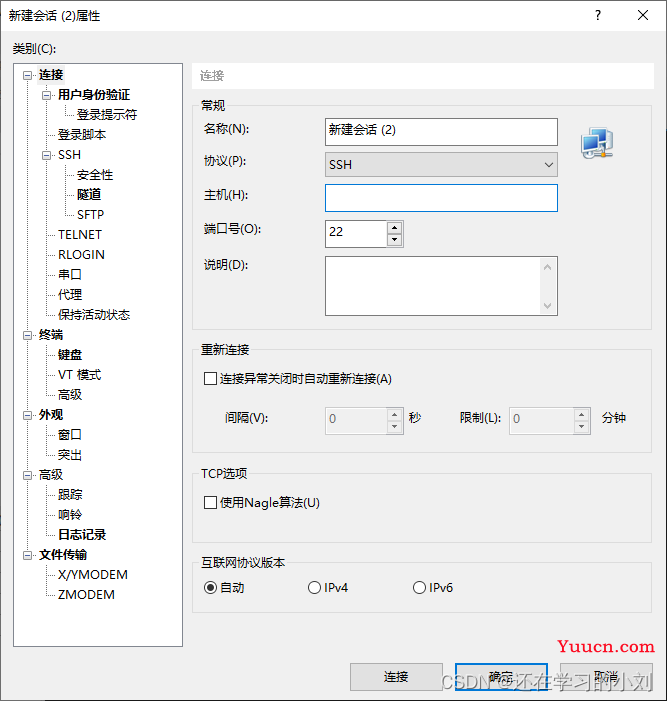Click the 主机 input field
The image size is (667, 701).
pos(441,198)
